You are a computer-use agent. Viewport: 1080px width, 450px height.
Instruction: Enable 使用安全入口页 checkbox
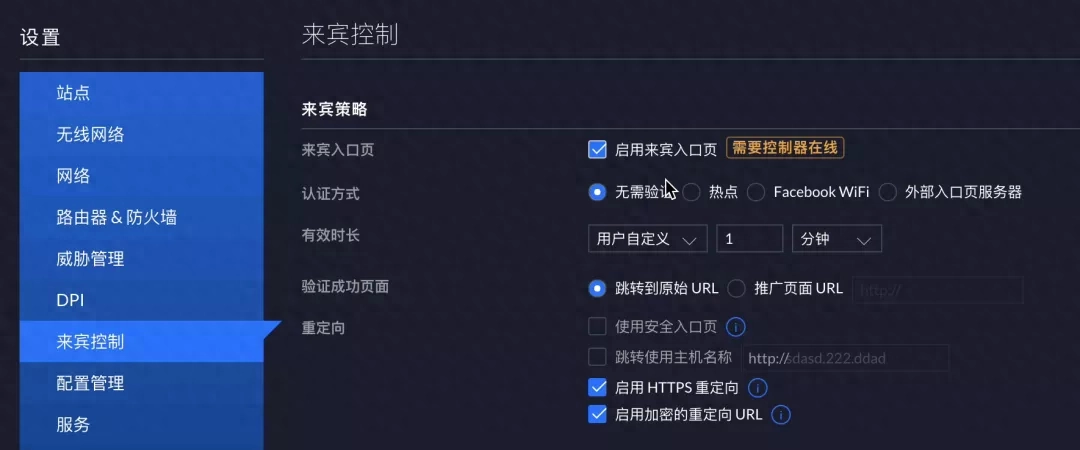tap(597, 326)
